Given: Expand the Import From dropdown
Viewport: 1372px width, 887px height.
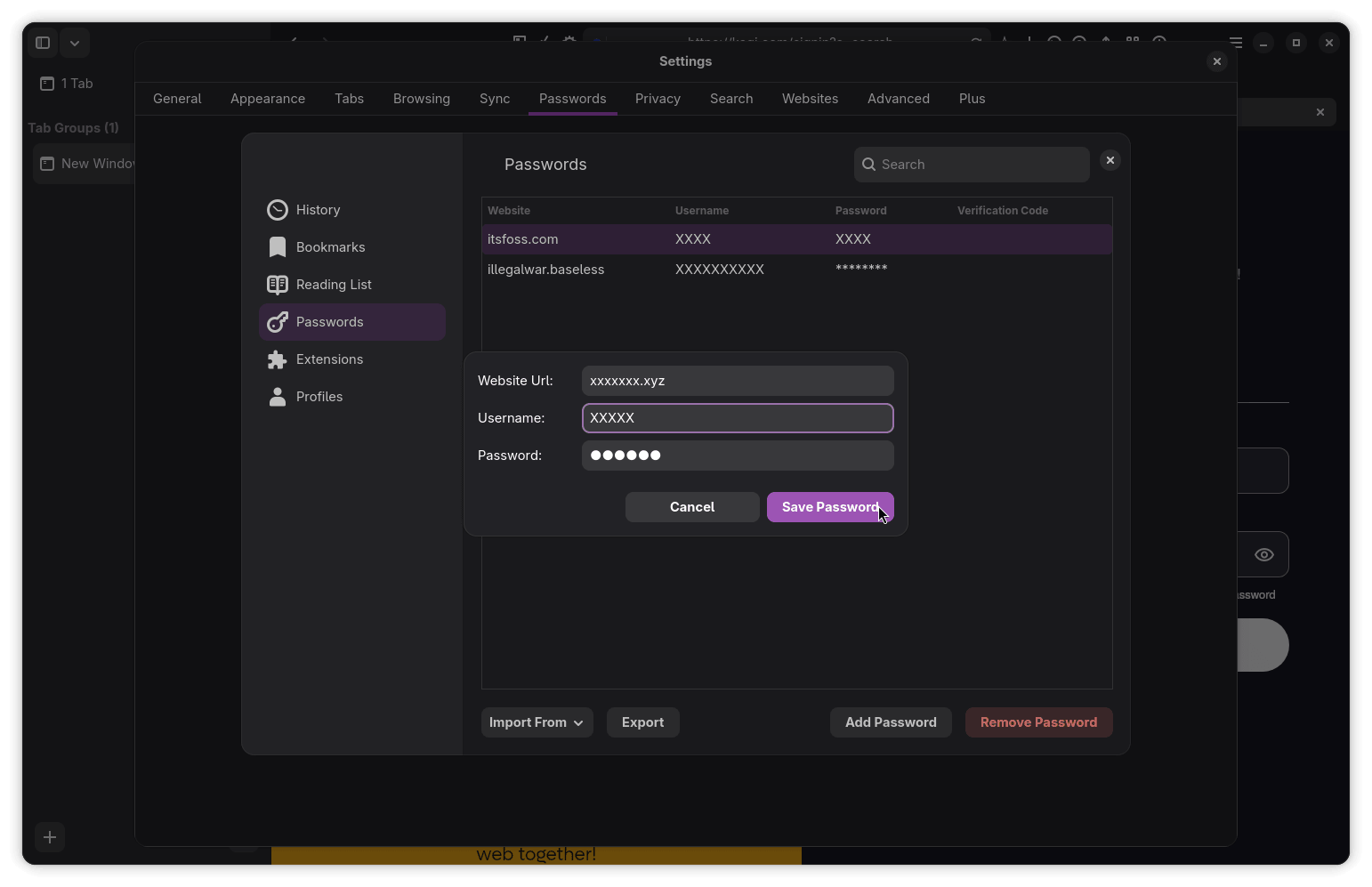Looking at the screenshot, I should coord(537,722).
